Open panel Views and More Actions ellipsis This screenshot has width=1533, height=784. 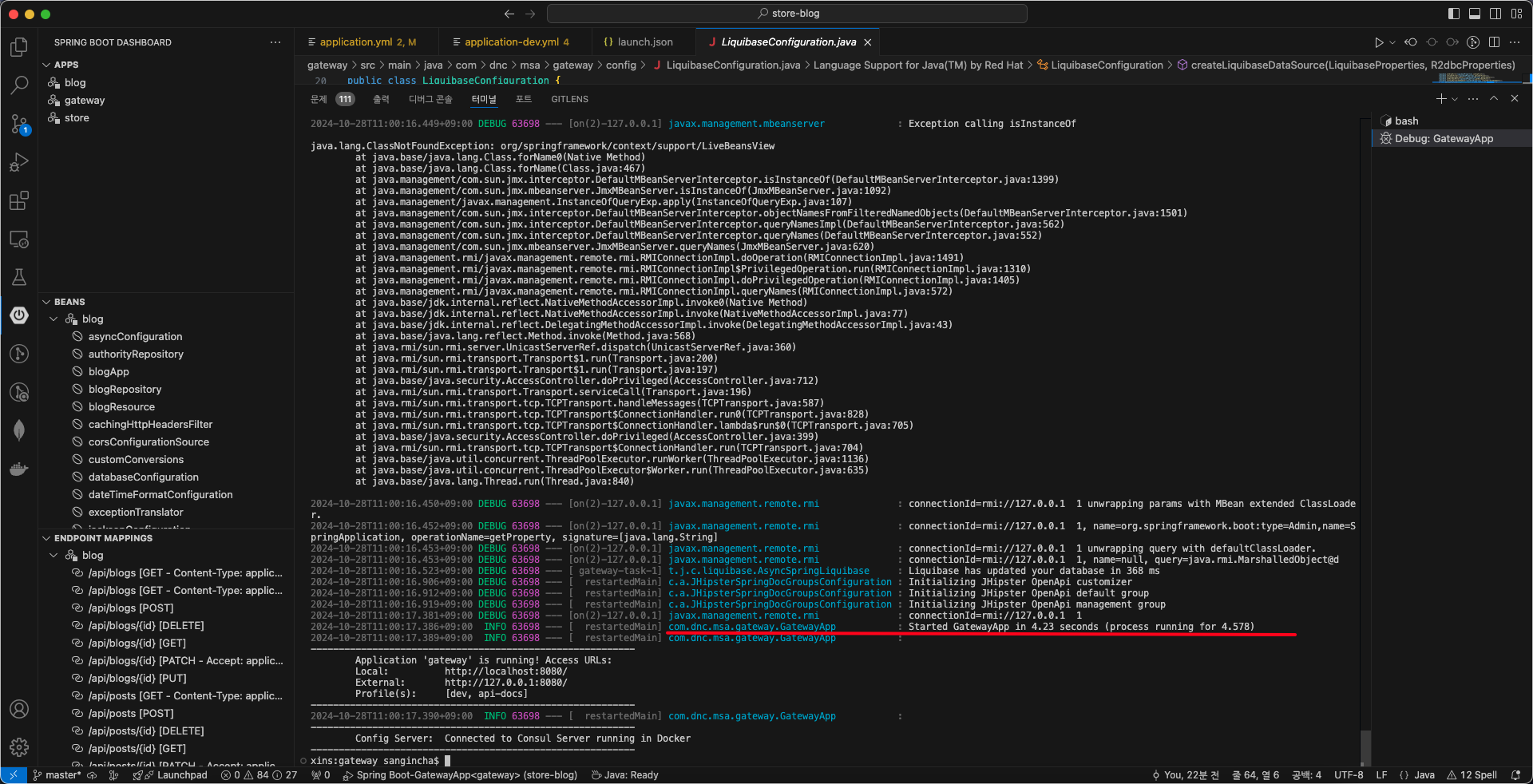click(x=1473, y=99)
